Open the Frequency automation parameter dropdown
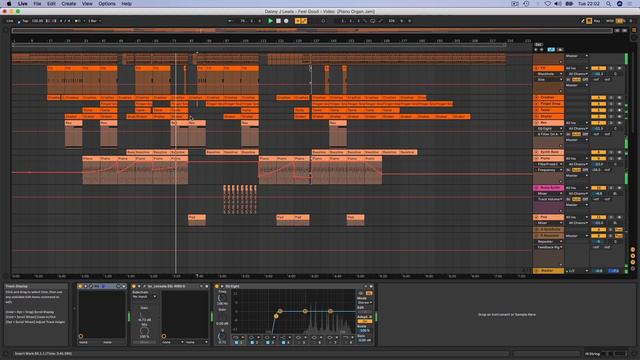This screenshot has width=640, height=360. 549,170
